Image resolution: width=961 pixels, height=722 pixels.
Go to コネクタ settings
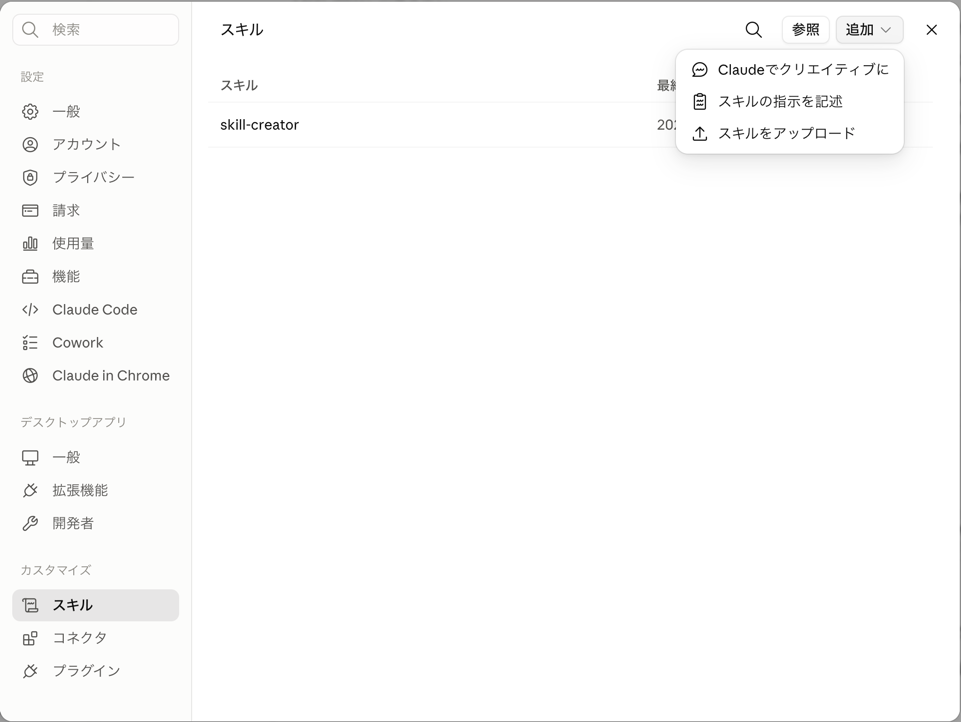click(x=96, y=639)
